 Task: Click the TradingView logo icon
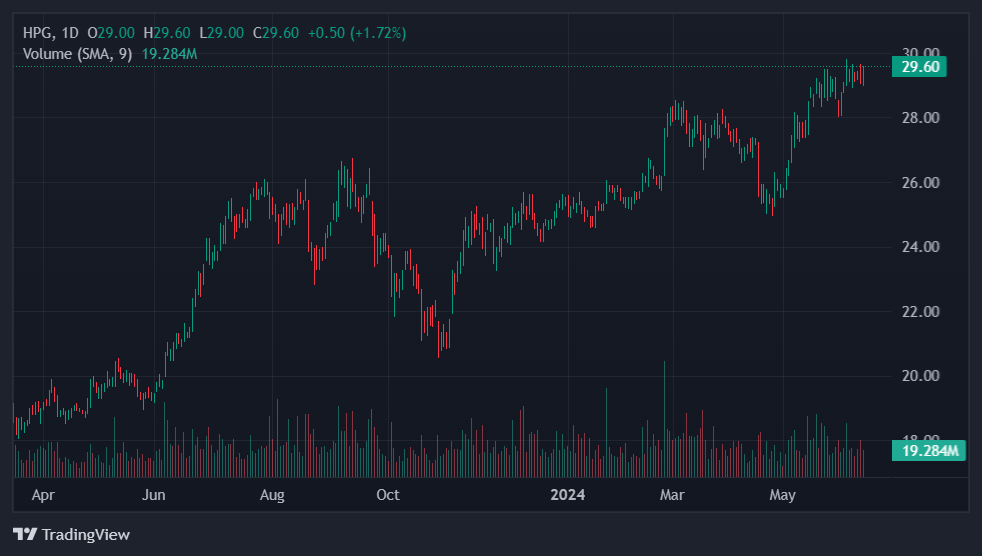pyautogui.click(x=25, y=535)
